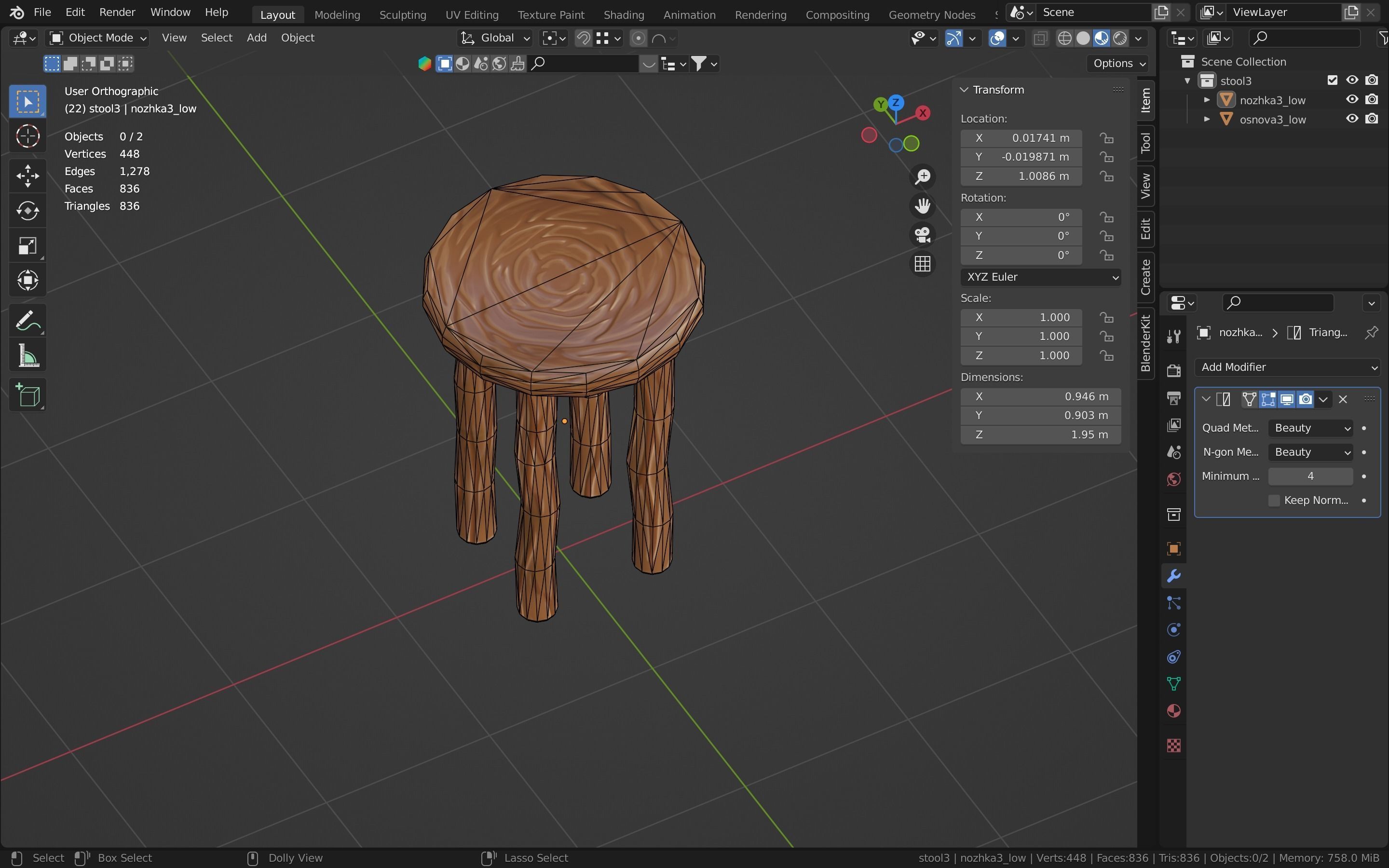The height and width of the screenshot is (868, 1389).
Task: Select the Move tool
Action: coord(27,176)
